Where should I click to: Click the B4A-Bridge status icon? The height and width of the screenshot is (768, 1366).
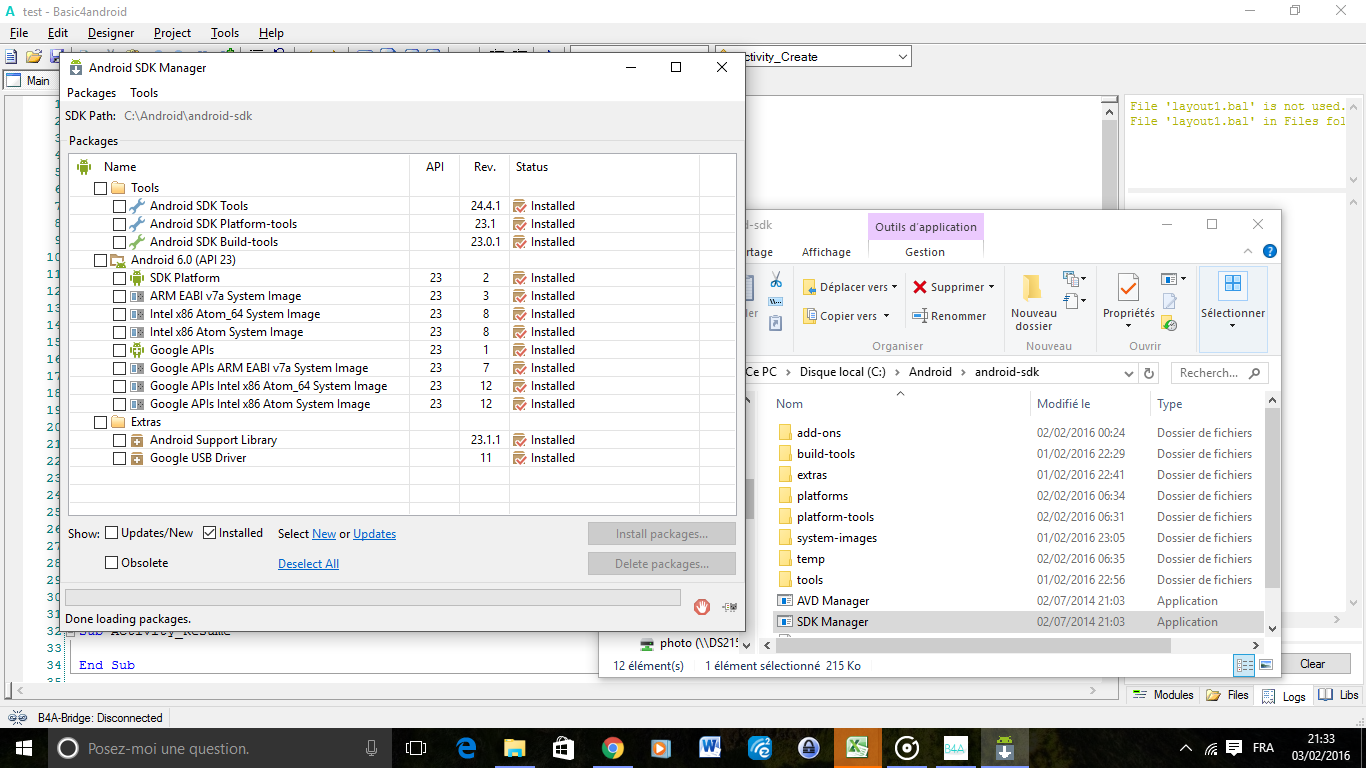tap(18, 717)
